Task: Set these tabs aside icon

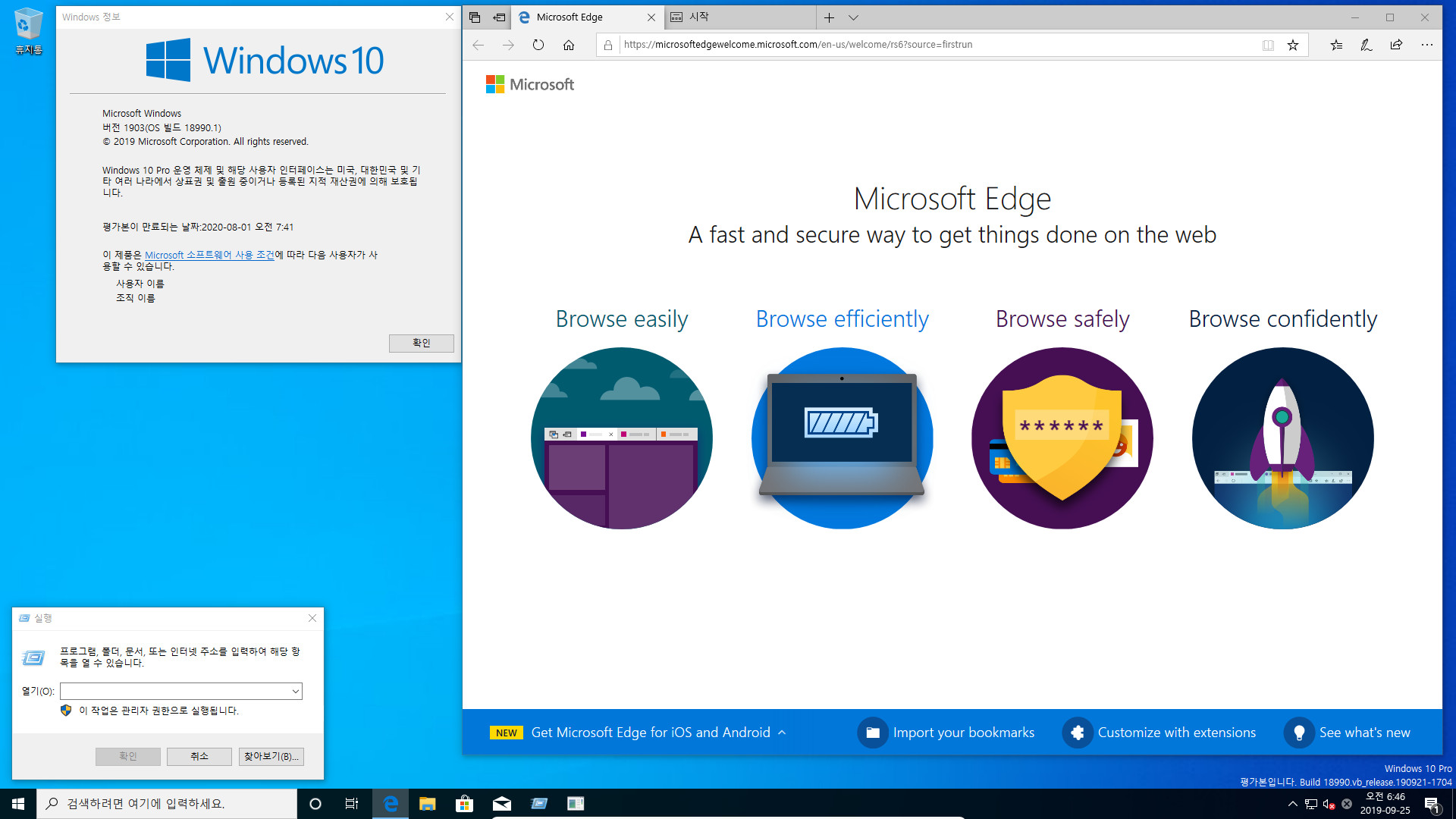Action: [x=499, y=17]
